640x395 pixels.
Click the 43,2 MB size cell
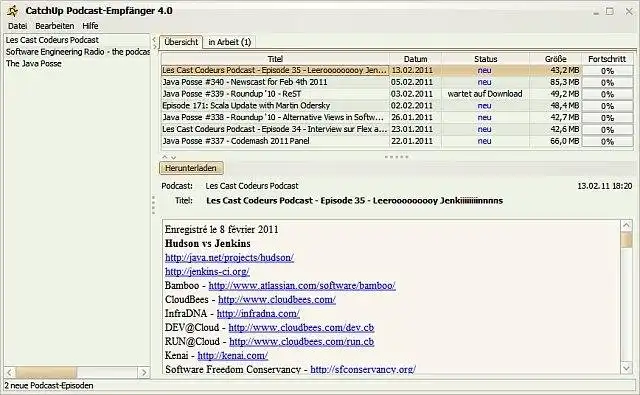[556, 70]
